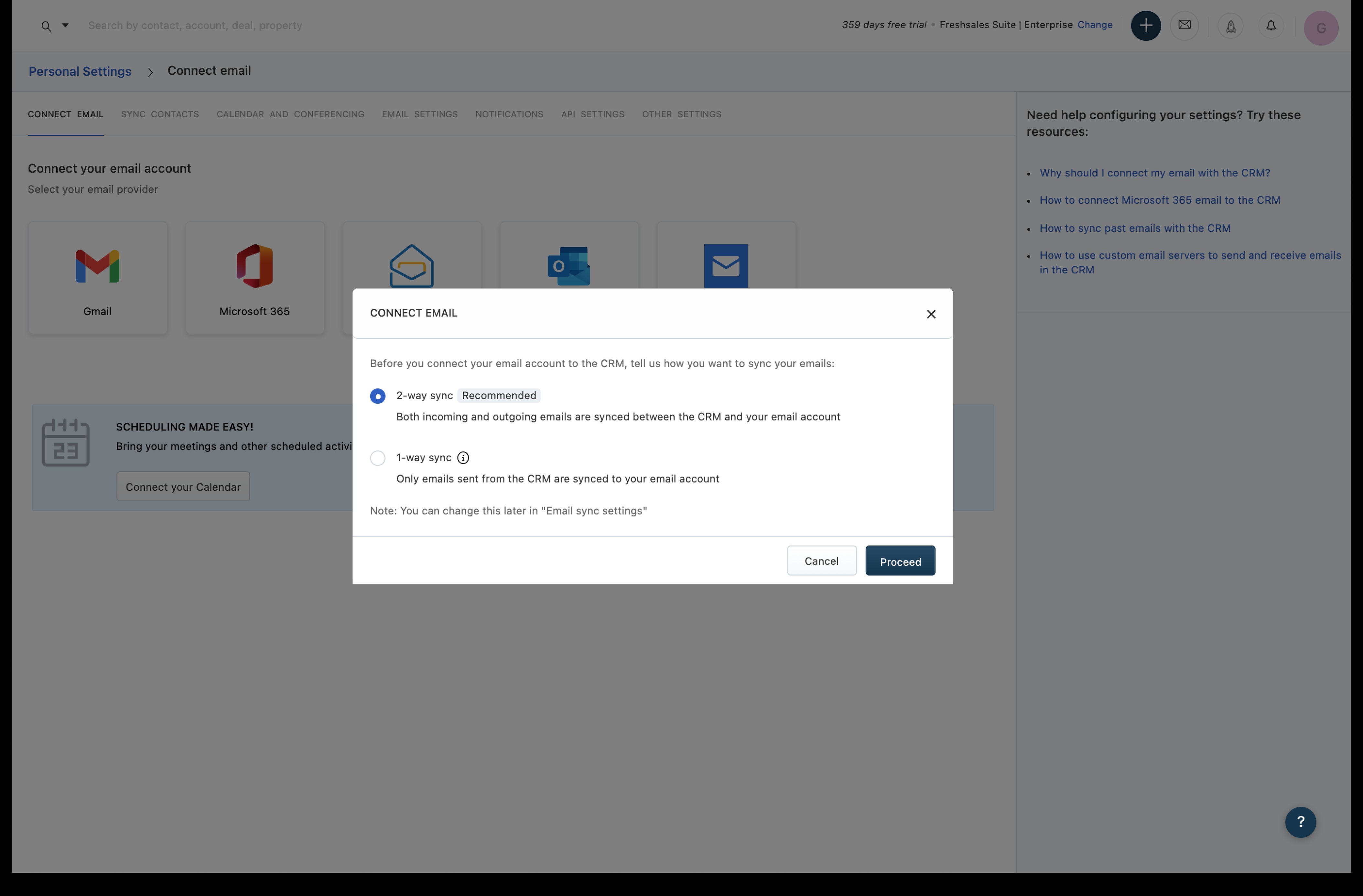The width and height of the screenshot is (1363, 896).
Task: Select the Microsoft 365 provider icon
Action: coord(254,266)
